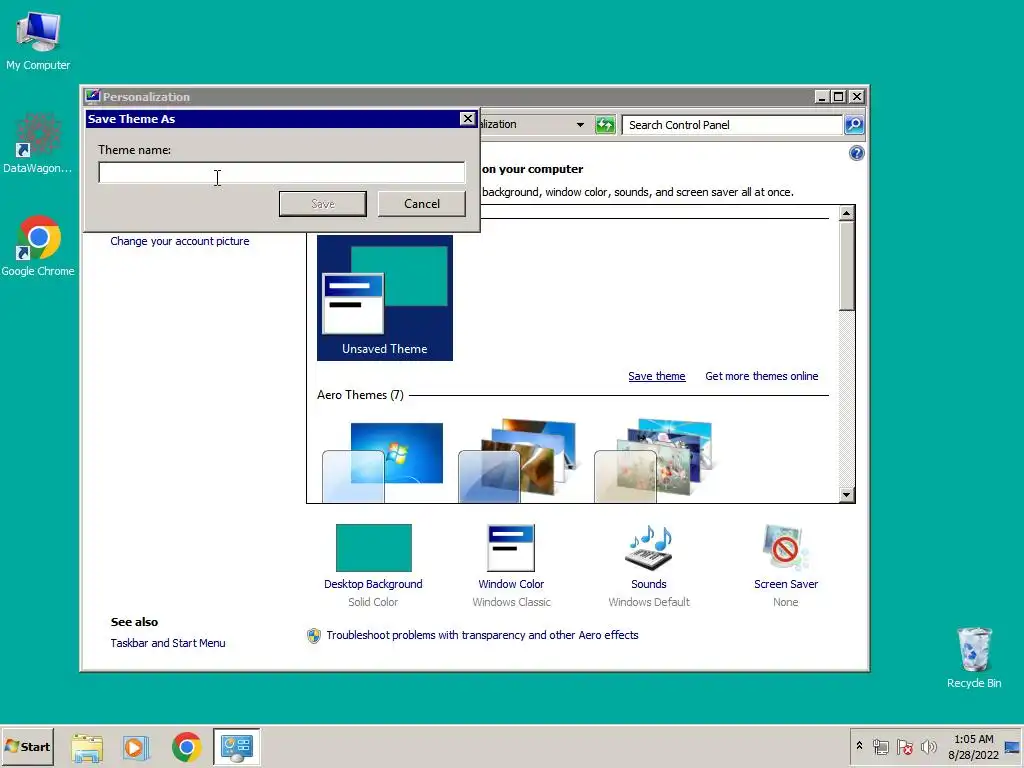1024x768 pixels.
Task: Click the Show desktop icon in tray
Action: (x=1012, y=747)
